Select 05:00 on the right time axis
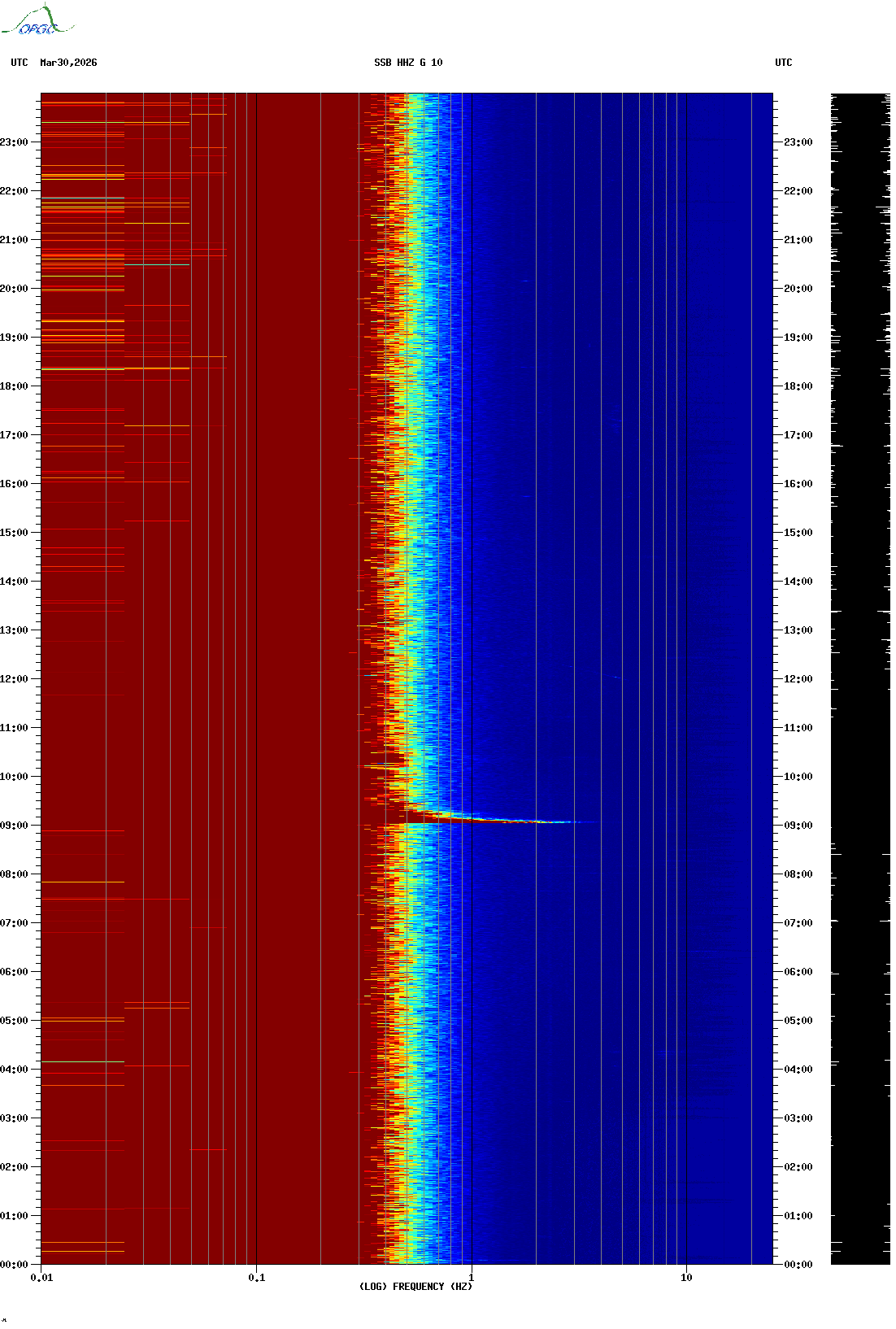The width and height of the screenshot is (896, 1329). tap(798, 1021)
